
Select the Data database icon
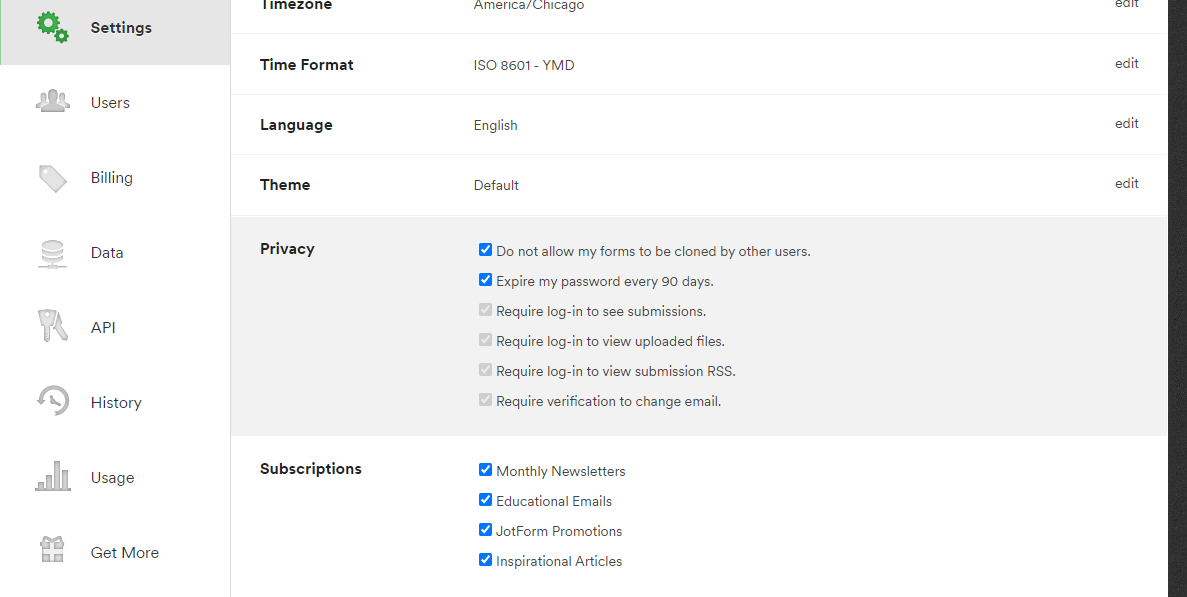(x=53, y=253)
